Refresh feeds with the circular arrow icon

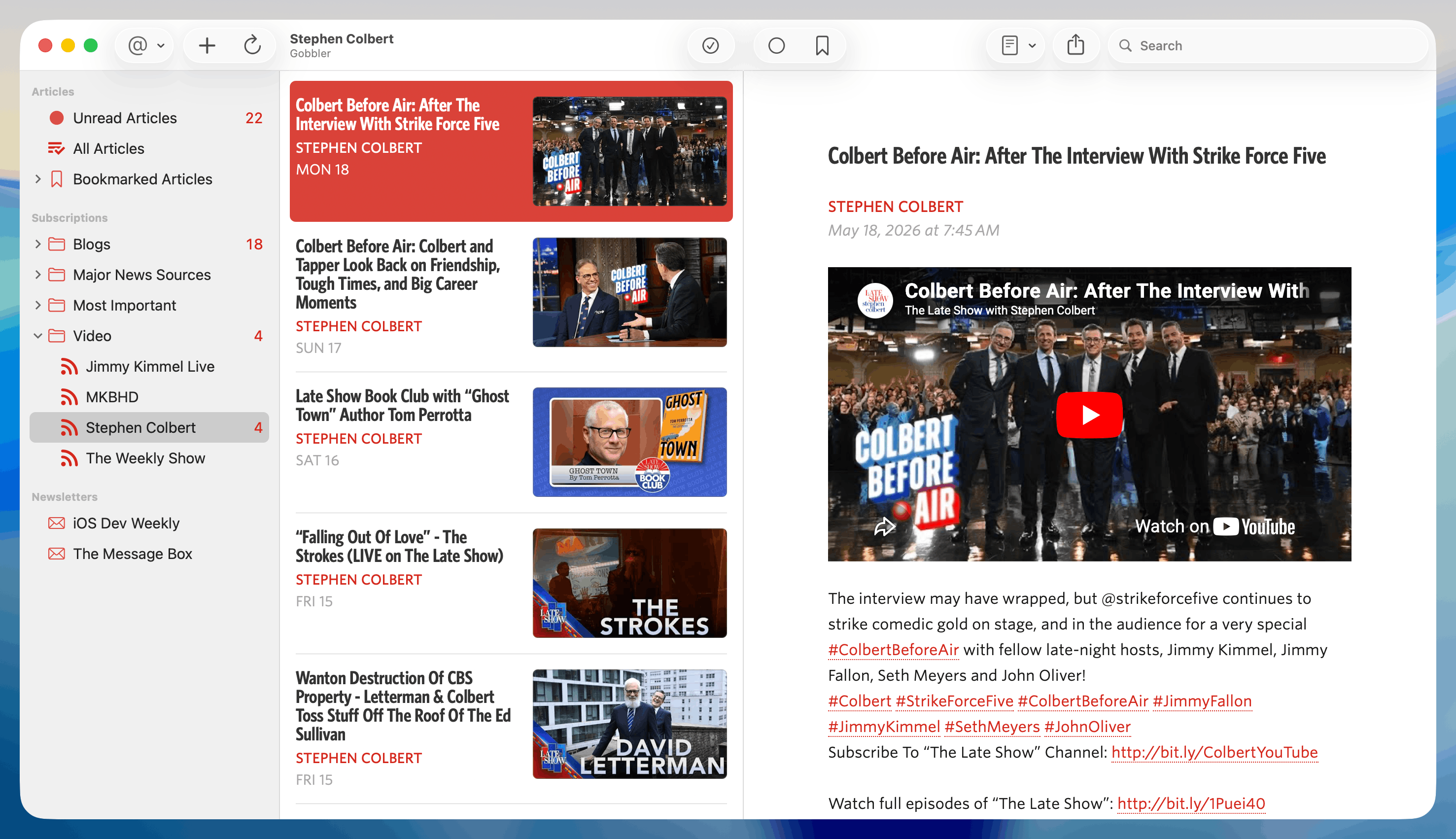[252, 45]
